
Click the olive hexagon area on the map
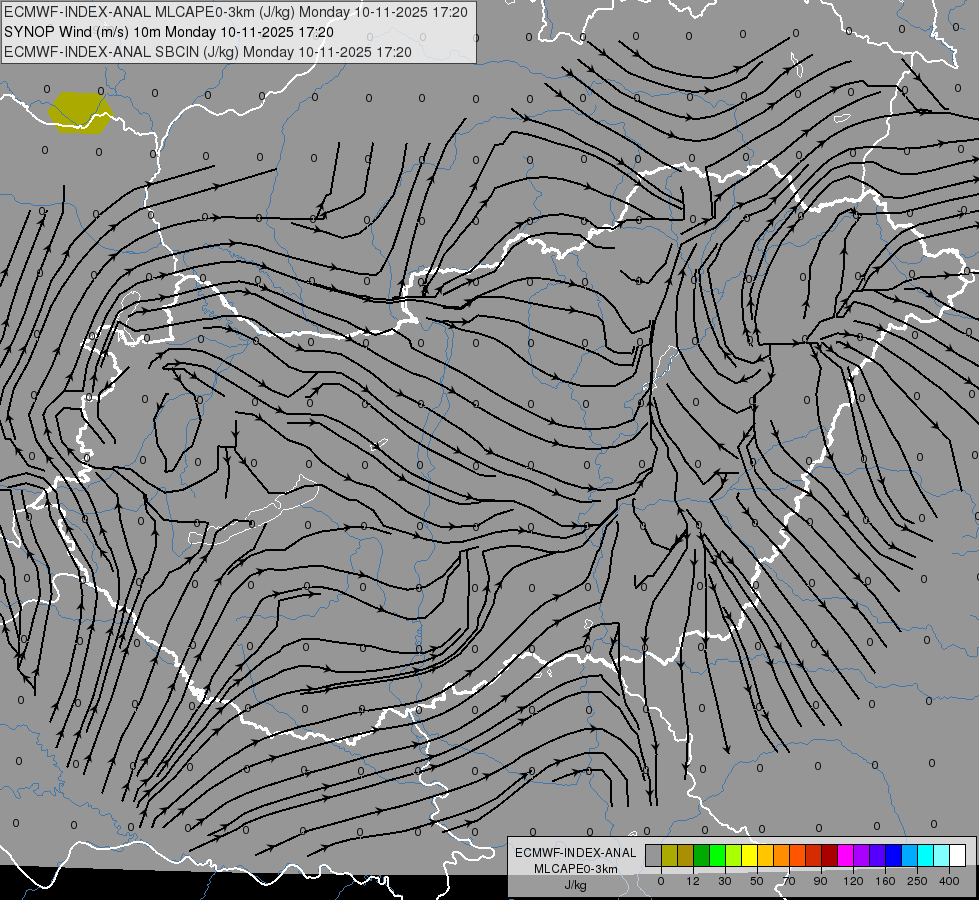point(80,113)
